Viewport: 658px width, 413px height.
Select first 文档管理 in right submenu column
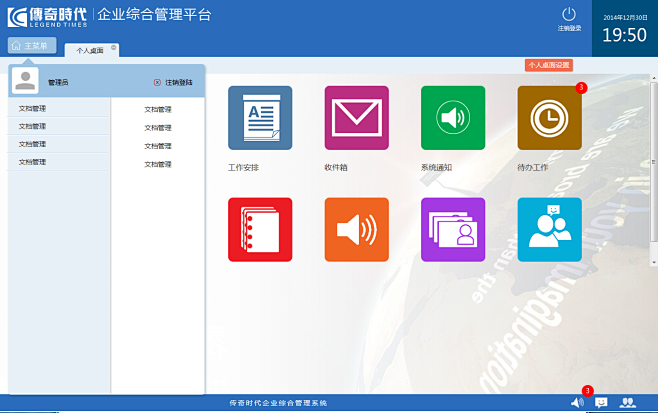point(158,110)
